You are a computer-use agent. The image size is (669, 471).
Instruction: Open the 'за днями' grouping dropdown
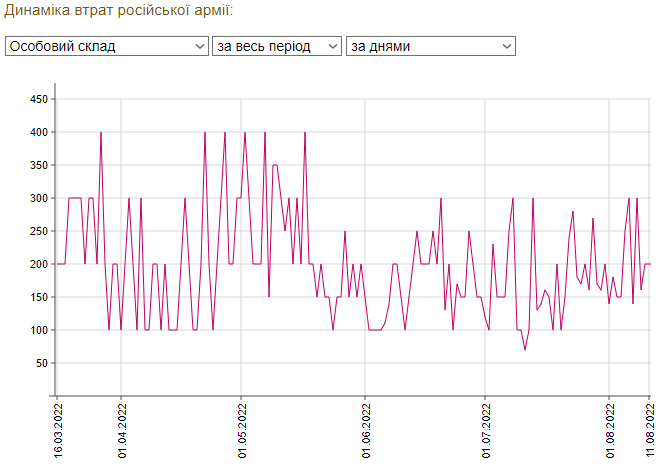430,46
